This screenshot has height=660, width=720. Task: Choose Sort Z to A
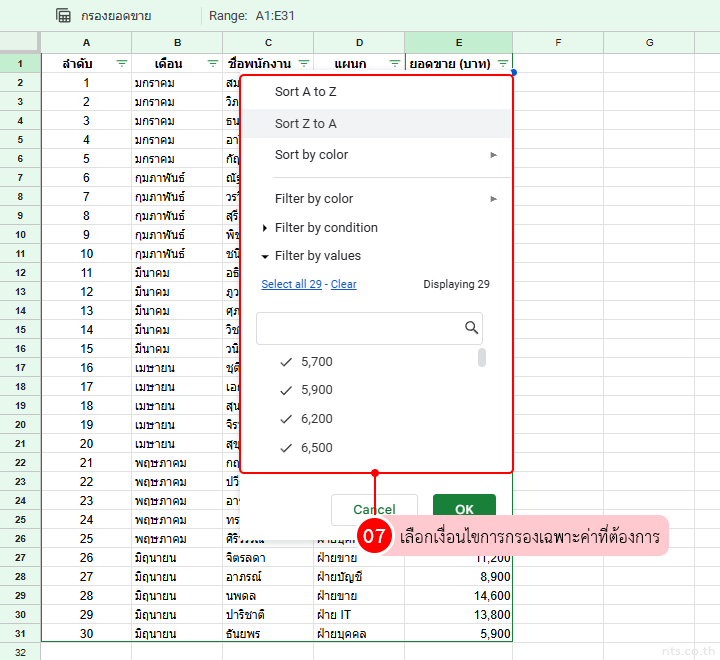(308, 124)
